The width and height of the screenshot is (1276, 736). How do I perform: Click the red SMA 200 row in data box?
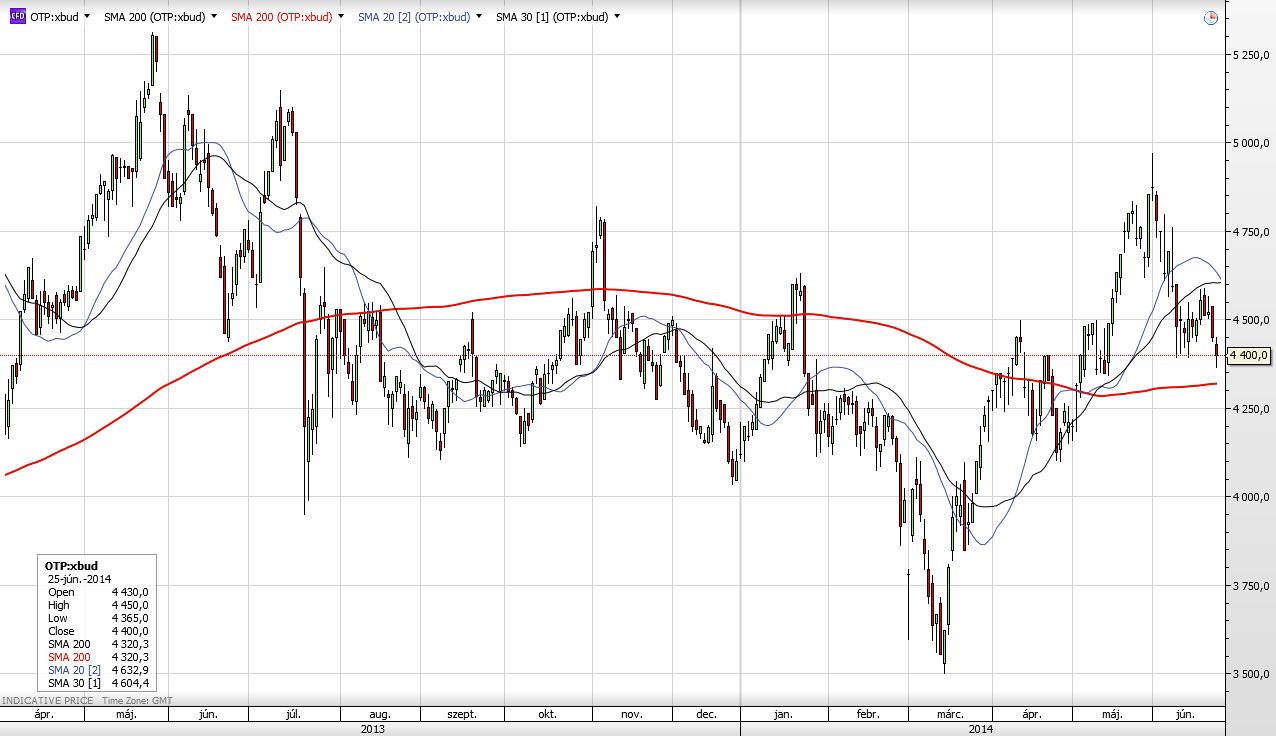[x=98, y=657]
